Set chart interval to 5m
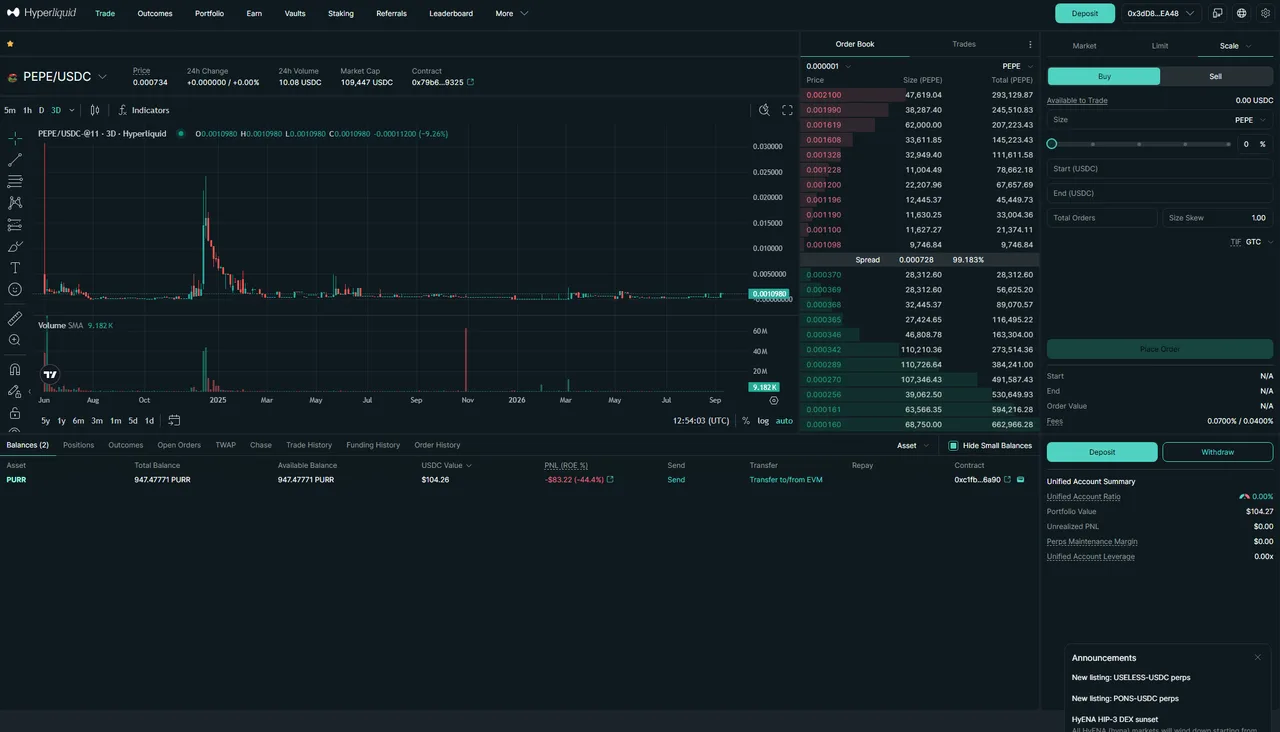The width and height of the screenshot is (1280, 732). pos(10,110)
